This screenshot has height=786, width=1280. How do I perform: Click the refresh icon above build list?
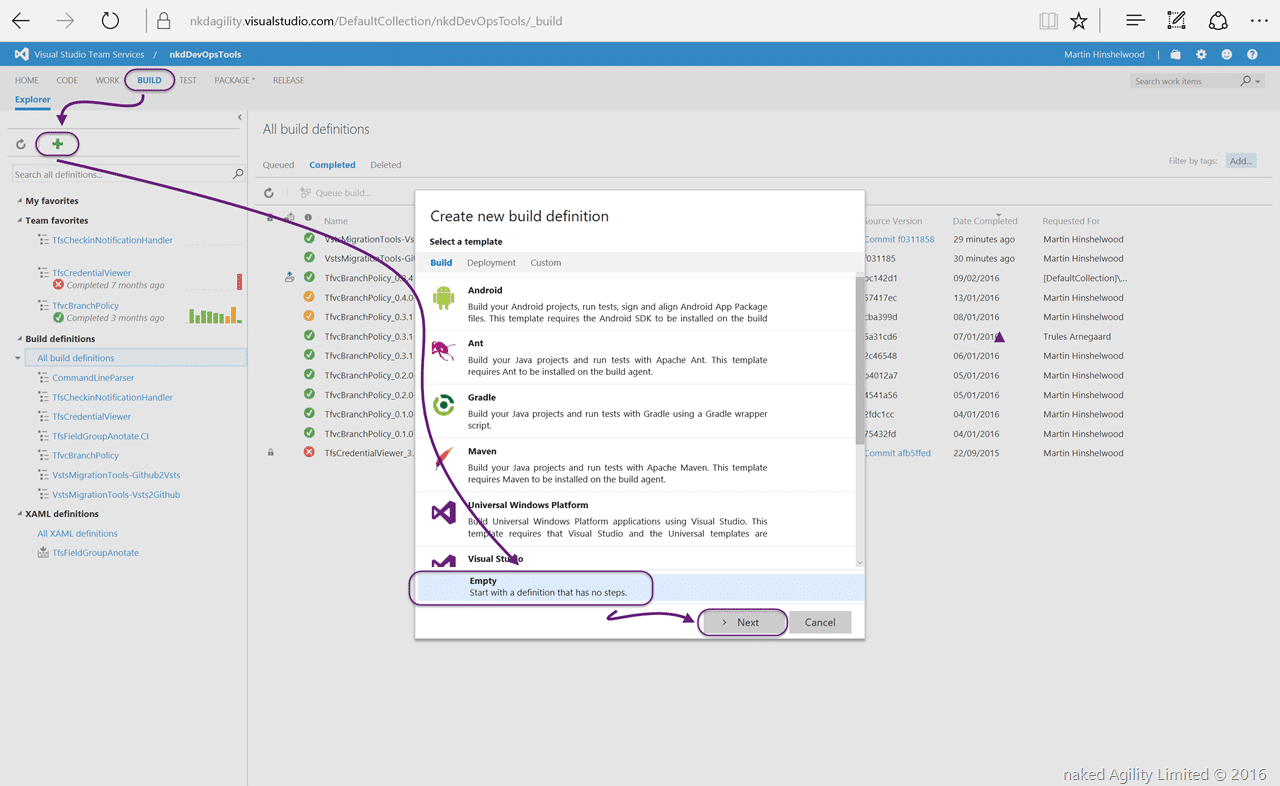pos(269,193)
